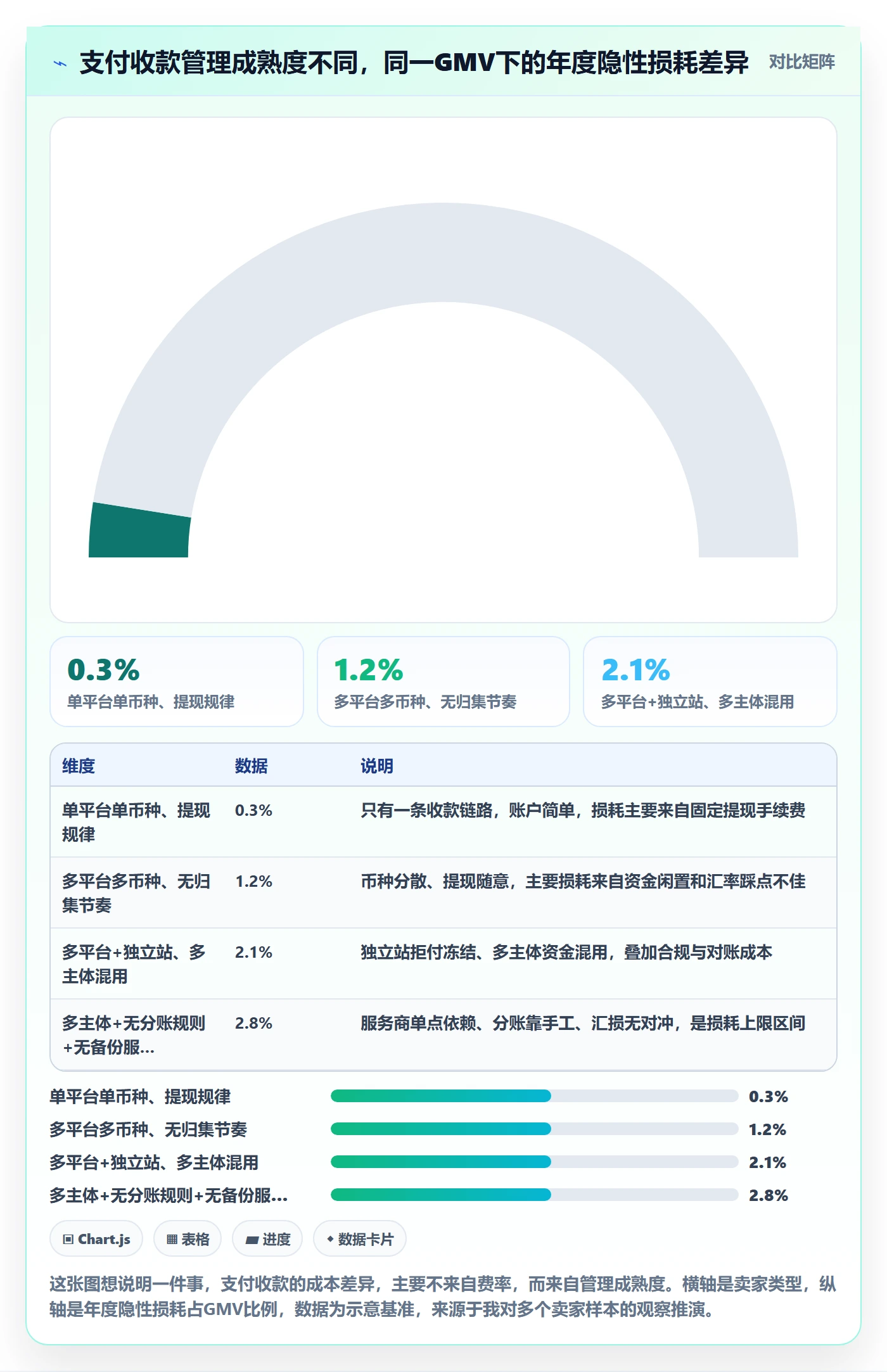Screen dimensions: 887x1372
Task: Click progress label 单平台单币种、提现规律
Action: 140,1096
